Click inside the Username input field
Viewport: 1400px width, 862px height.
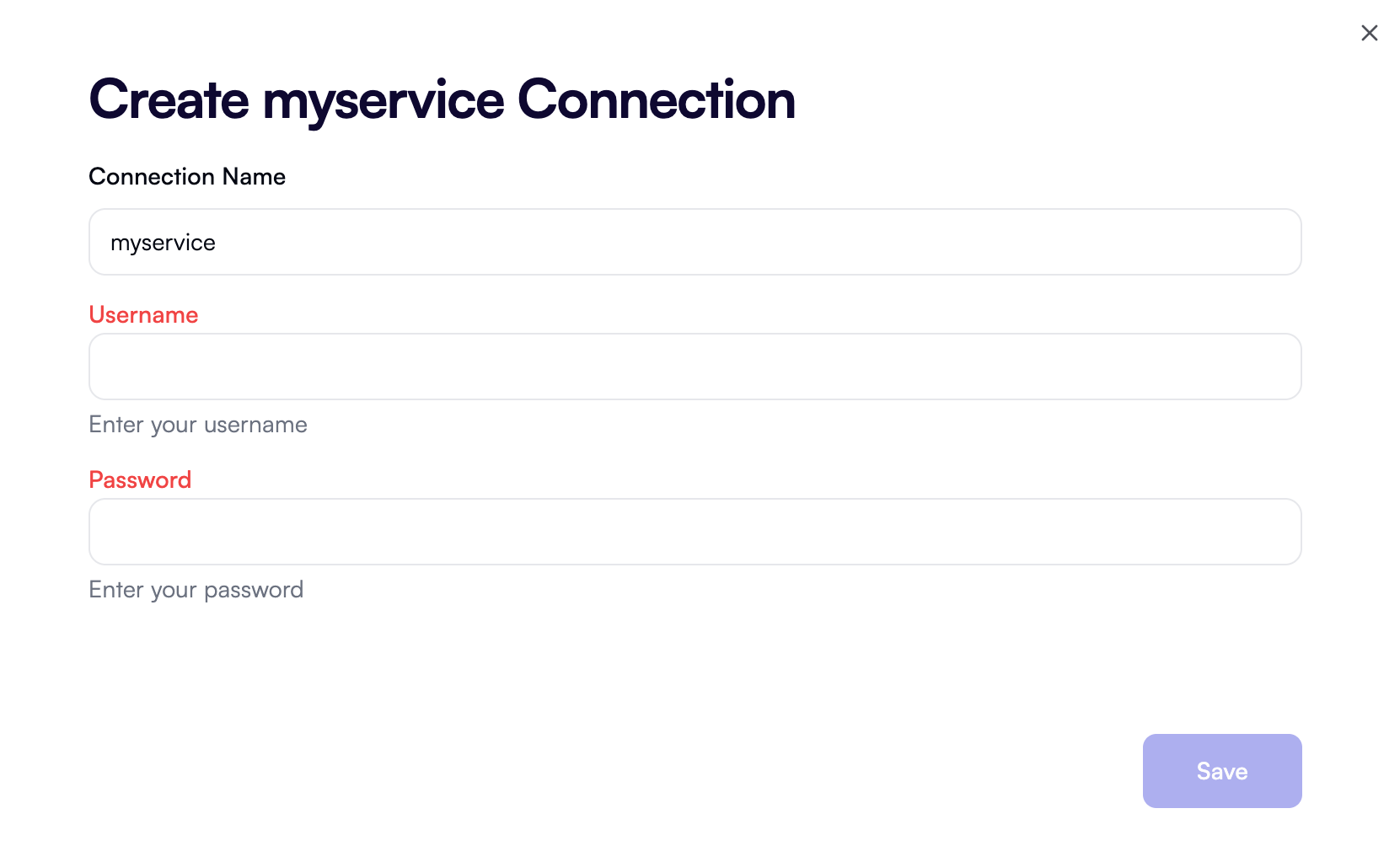[695, 366]
